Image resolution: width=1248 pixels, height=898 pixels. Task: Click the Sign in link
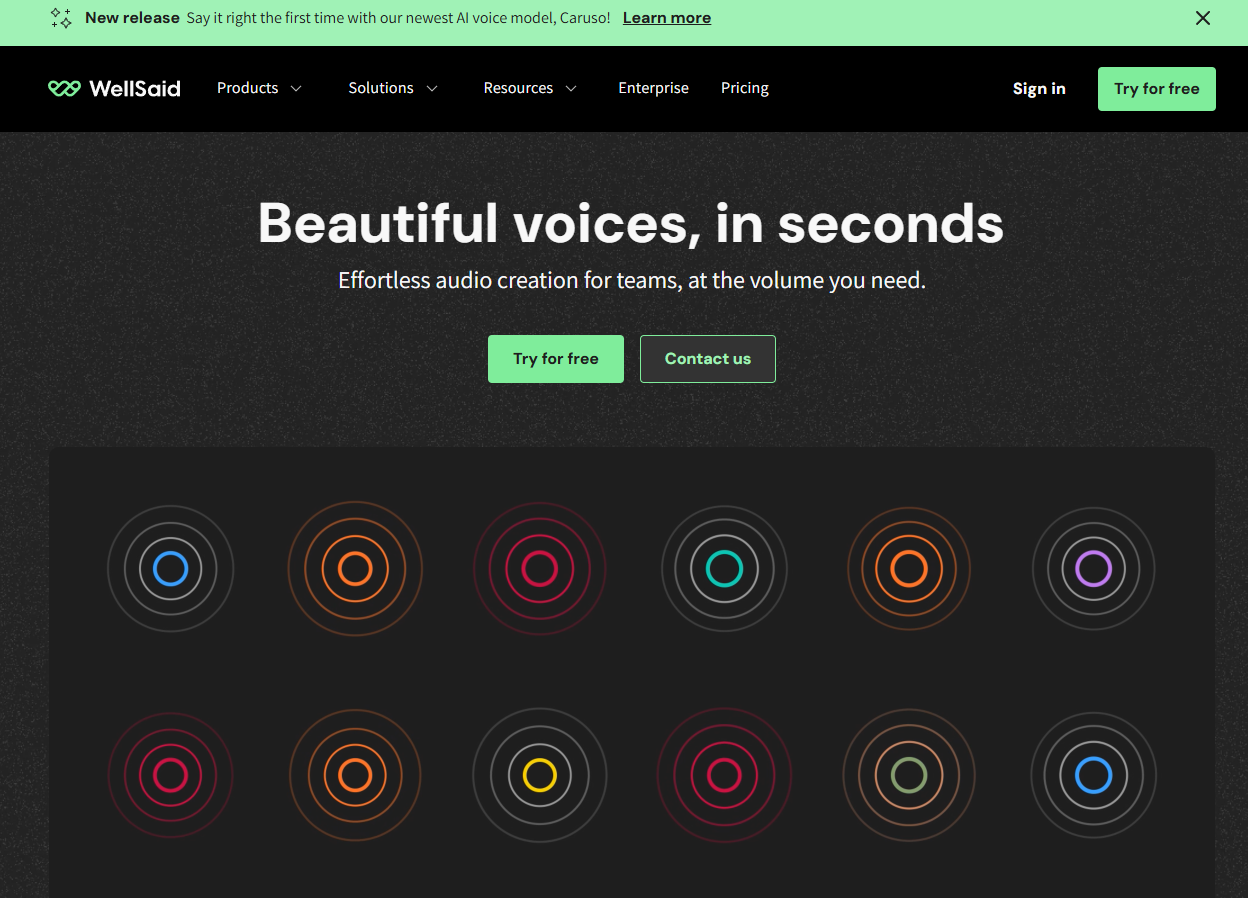(1038, 89)
